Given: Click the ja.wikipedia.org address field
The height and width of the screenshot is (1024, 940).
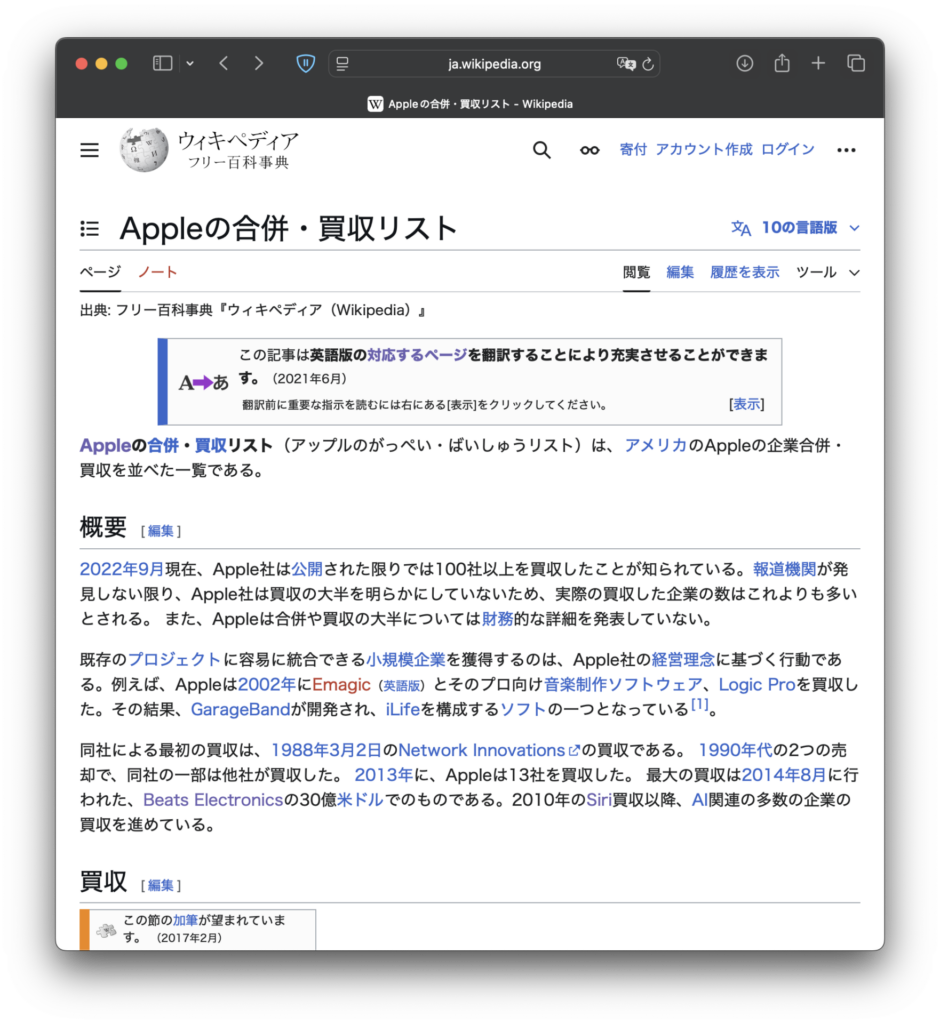Looking at the screenshot, I should click(494, 63).
